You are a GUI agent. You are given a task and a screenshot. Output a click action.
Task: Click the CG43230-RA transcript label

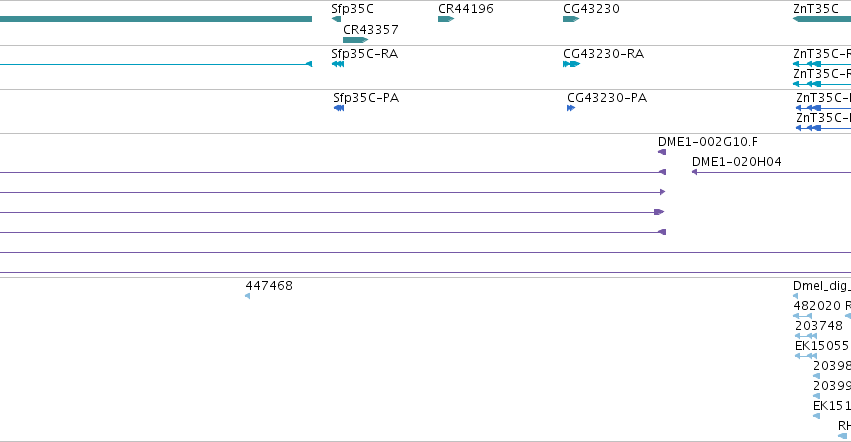click(604, 54)
